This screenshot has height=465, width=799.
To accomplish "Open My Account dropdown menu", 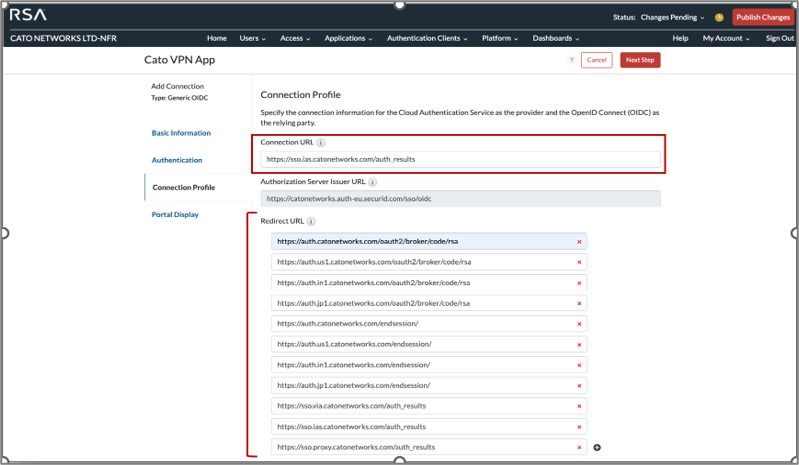I will (726, 38).
